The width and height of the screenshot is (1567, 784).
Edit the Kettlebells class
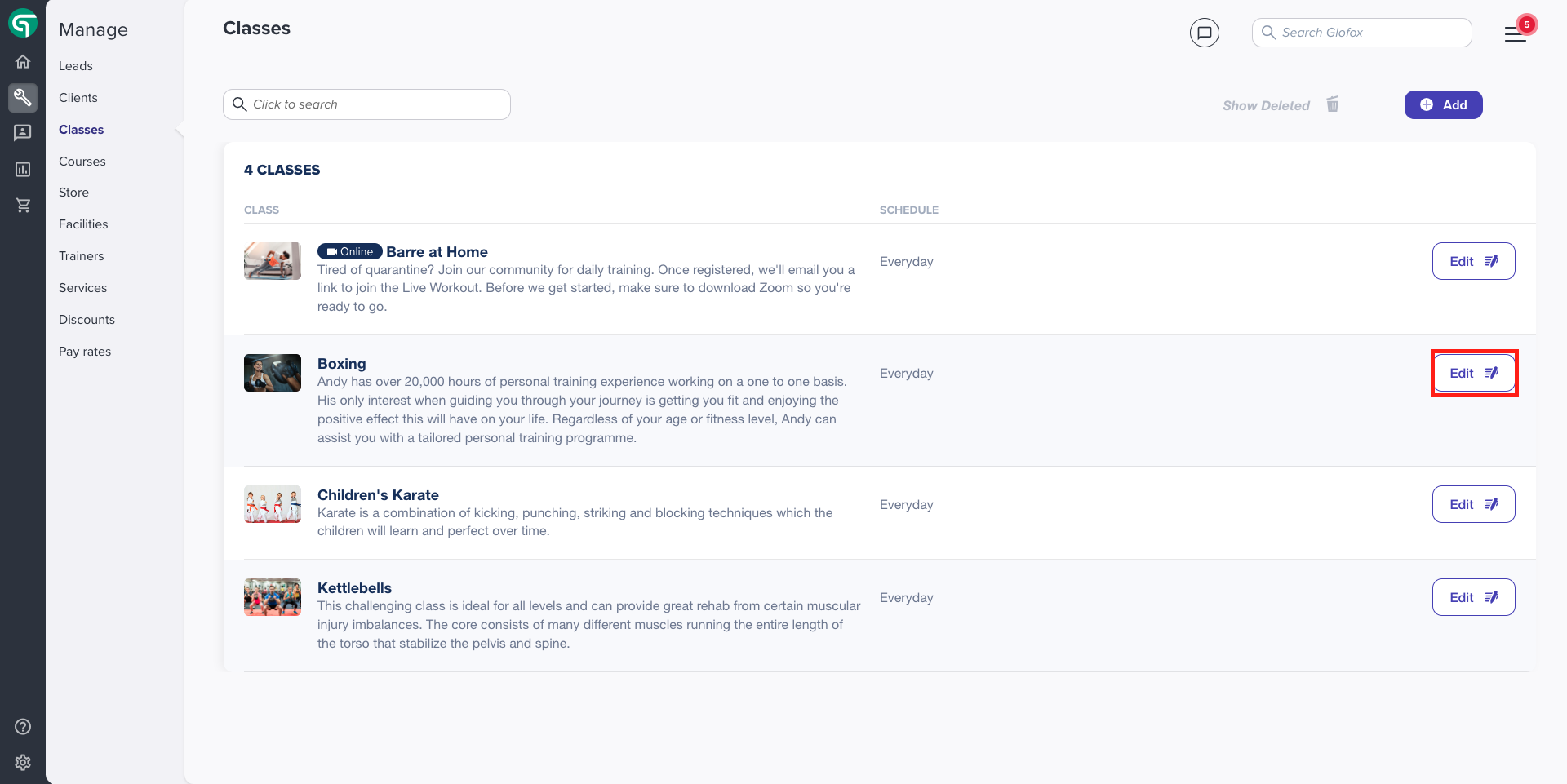tap(1473, 597)
